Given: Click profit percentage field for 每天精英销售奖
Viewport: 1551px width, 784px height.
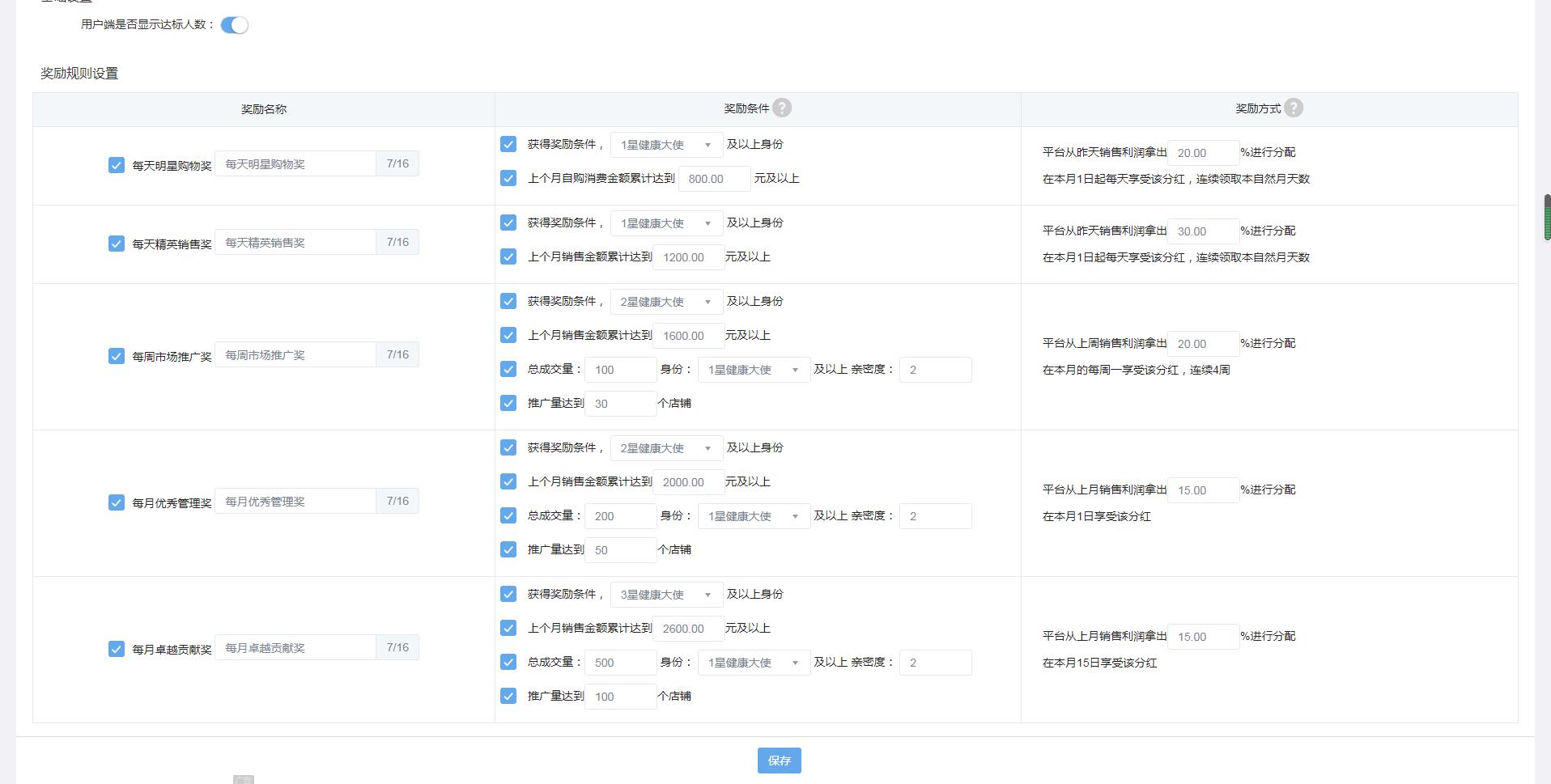Looking at the screenshot, I should (x=1202, y=231).
